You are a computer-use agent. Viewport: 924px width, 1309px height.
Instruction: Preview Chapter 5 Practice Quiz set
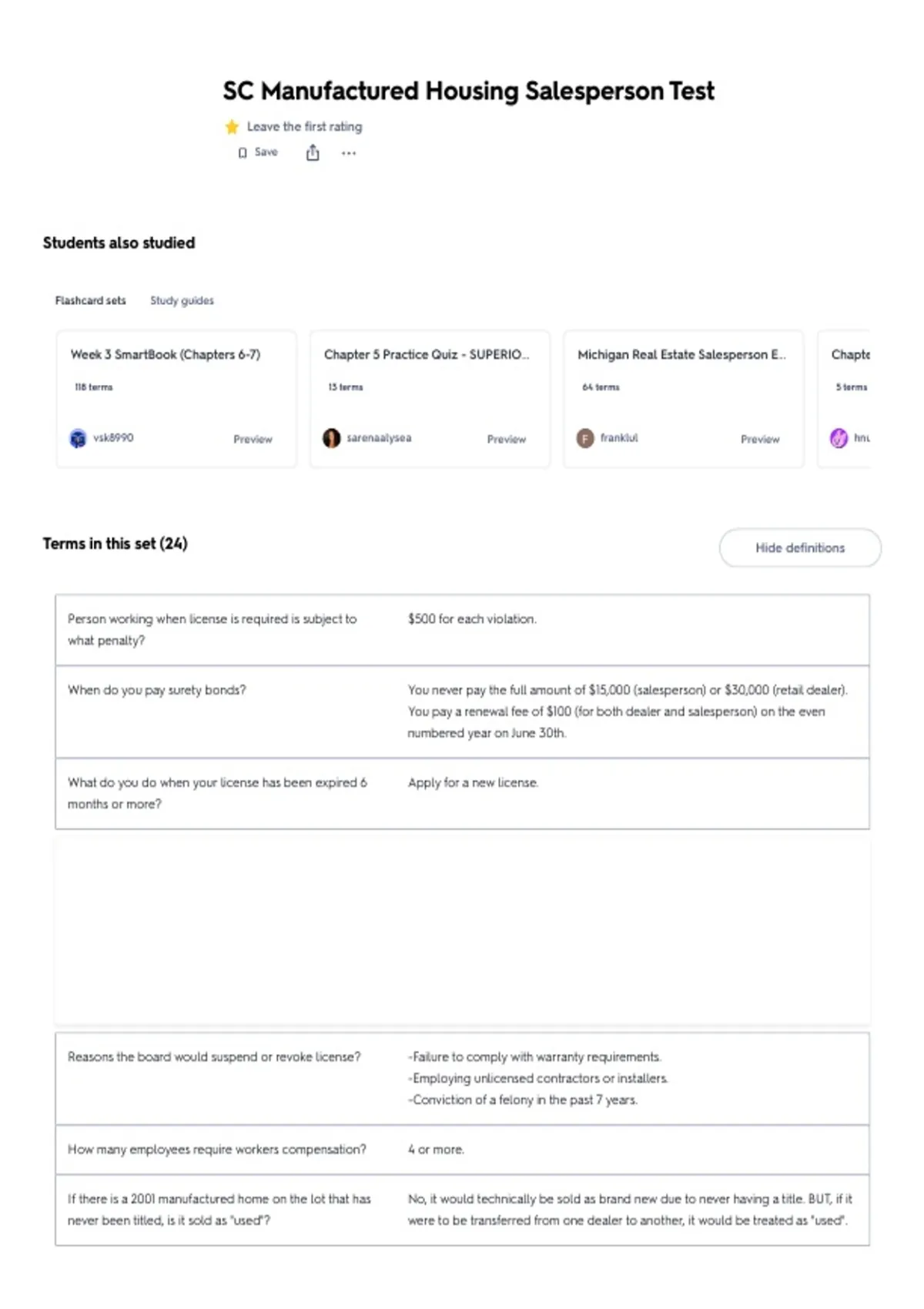pyautogui.click(x=506, y=439)
